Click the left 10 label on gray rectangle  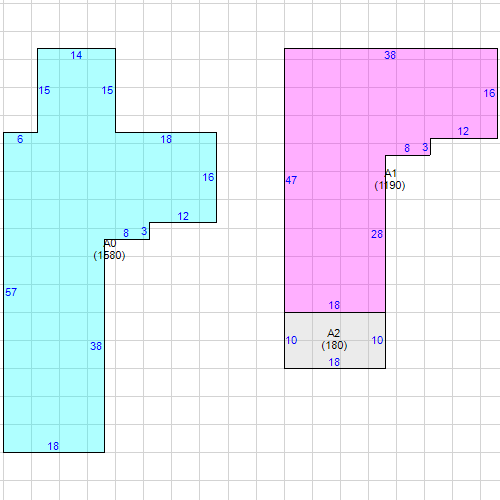(x=291, y=340)
